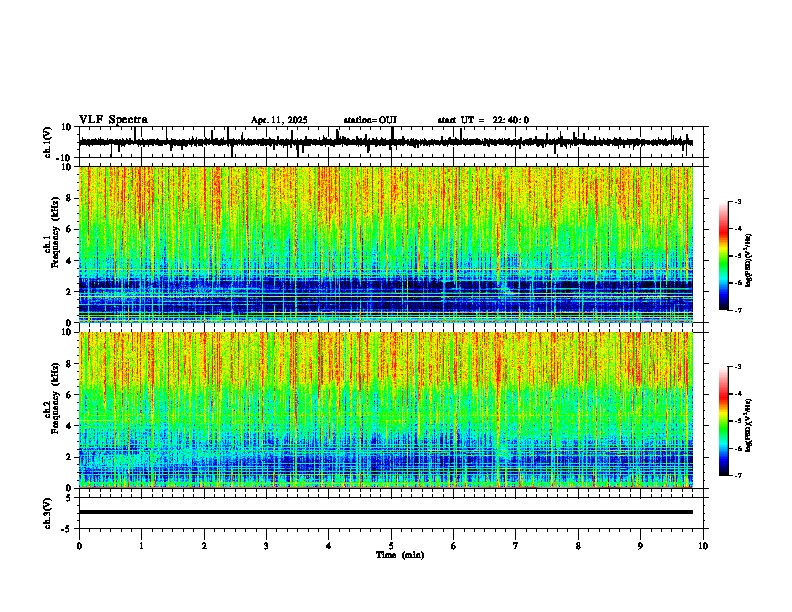Click the 'ch.1(V)' axis label

(x=47, y=143)
